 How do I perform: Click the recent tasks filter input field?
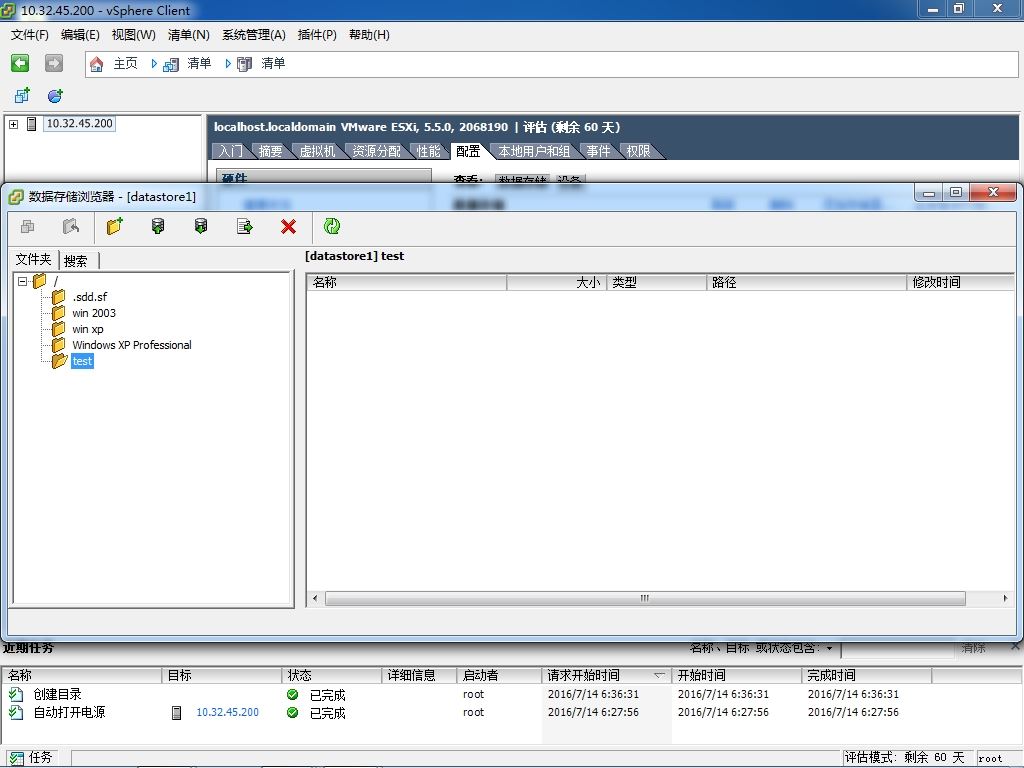click(898, 648)
